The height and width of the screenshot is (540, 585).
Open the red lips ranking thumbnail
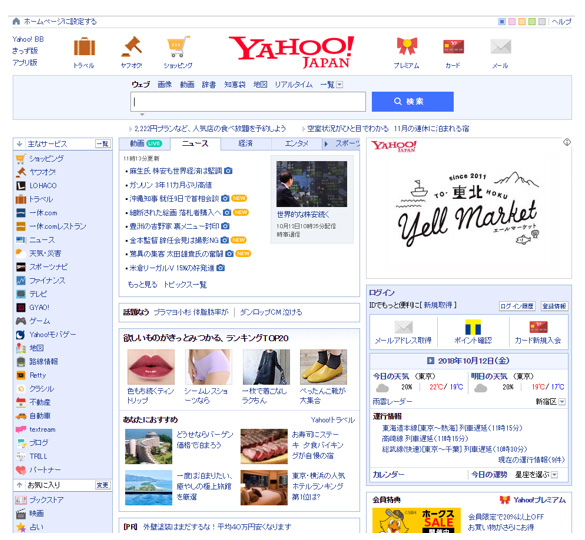[x=151, y=367]
